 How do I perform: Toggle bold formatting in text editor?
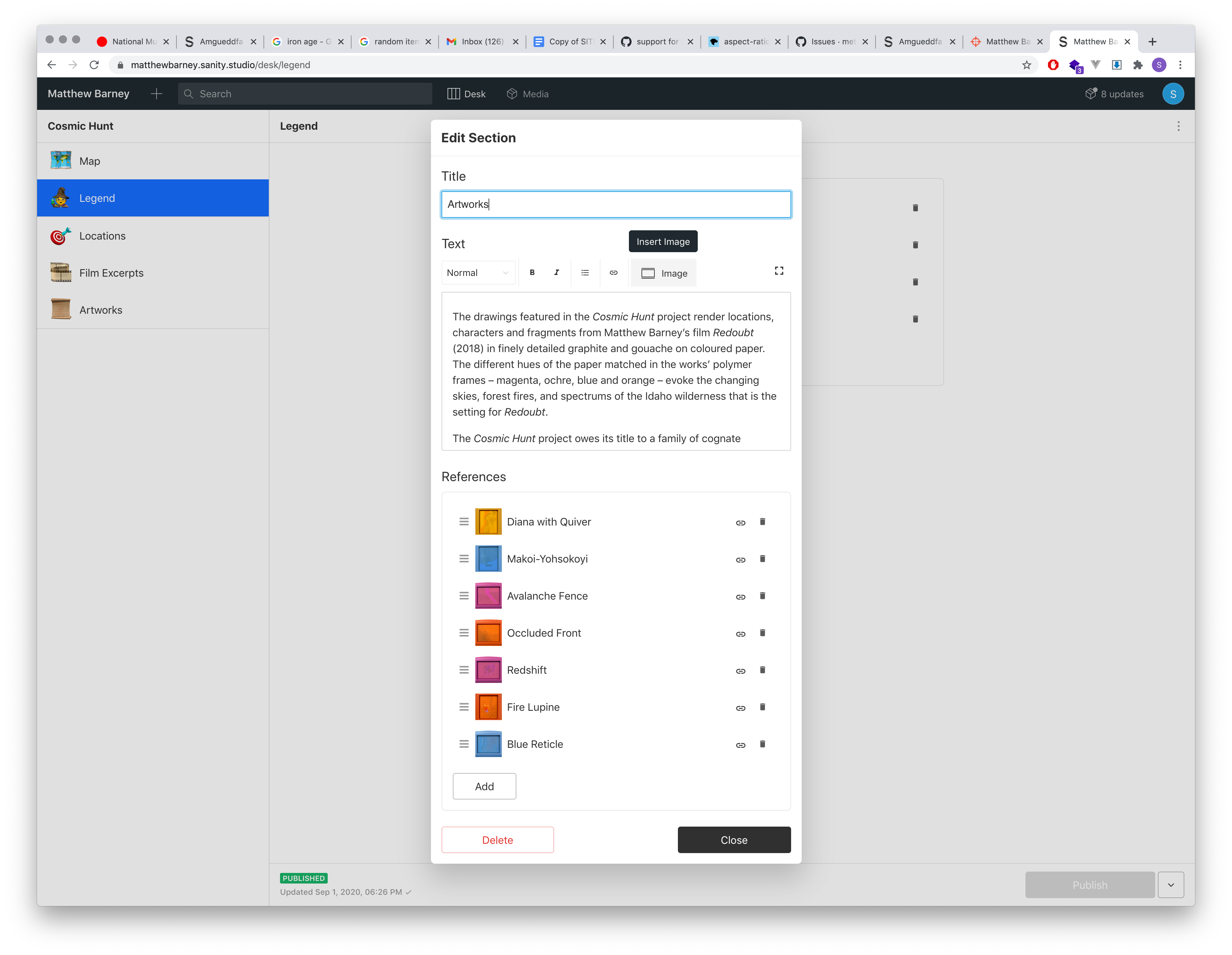pyautogui.click(x=532, y=272)
